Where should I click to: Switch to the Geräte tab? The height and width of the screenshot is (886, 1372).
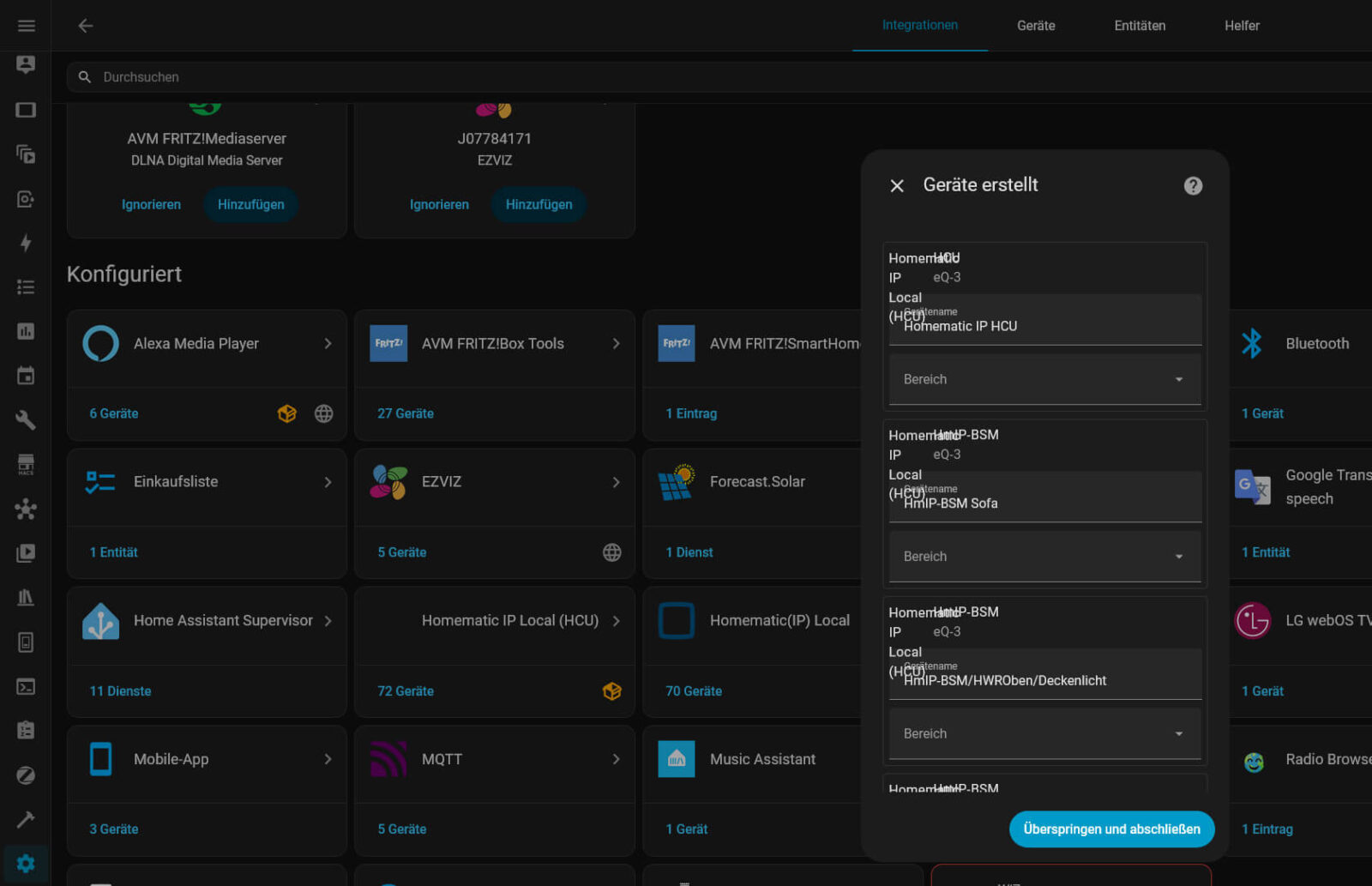[1036, 26]
